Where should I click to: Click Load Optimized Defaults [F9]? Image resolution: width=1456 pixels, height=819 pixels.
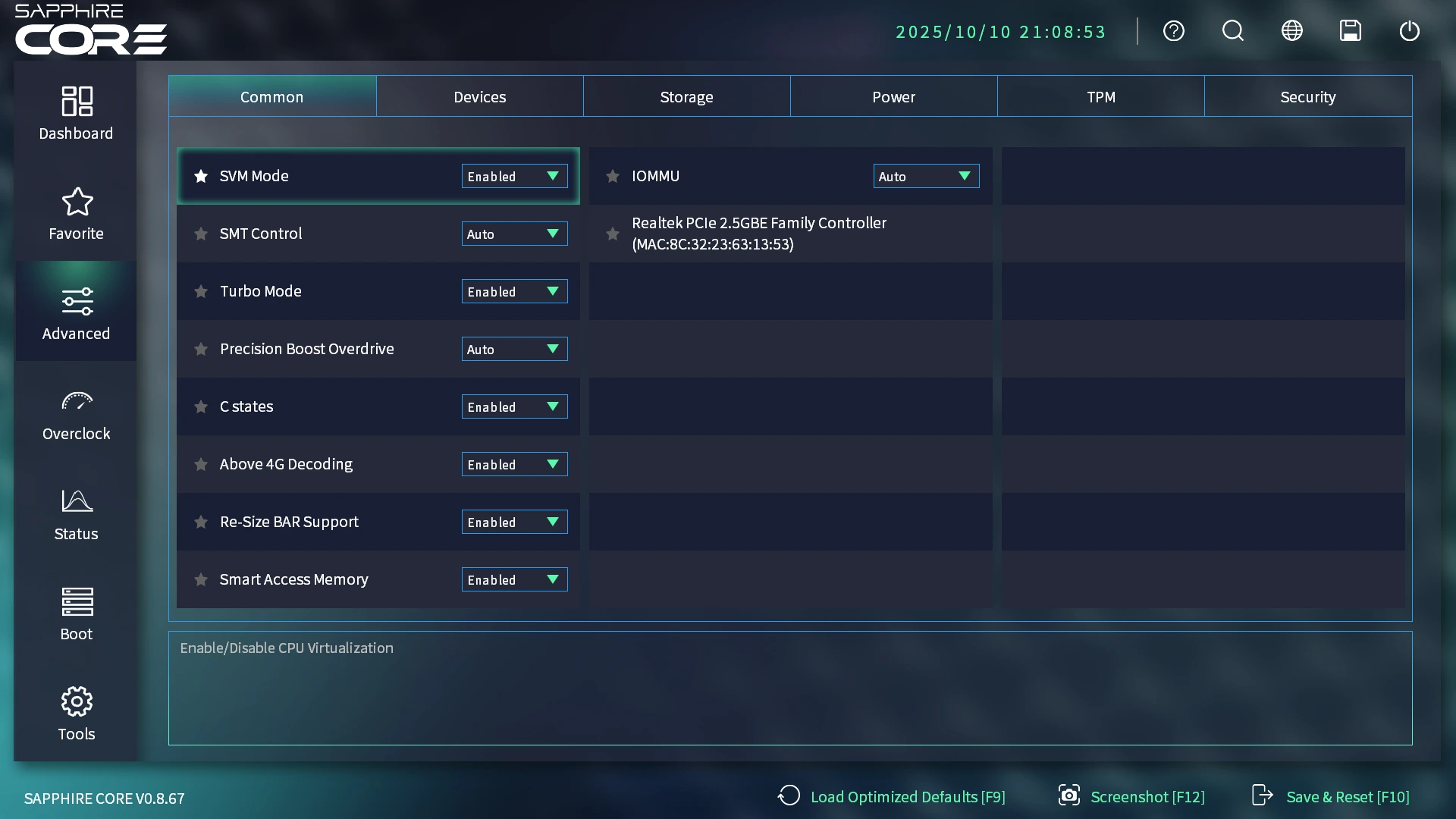pyautogui.click(x=892, y=796)
